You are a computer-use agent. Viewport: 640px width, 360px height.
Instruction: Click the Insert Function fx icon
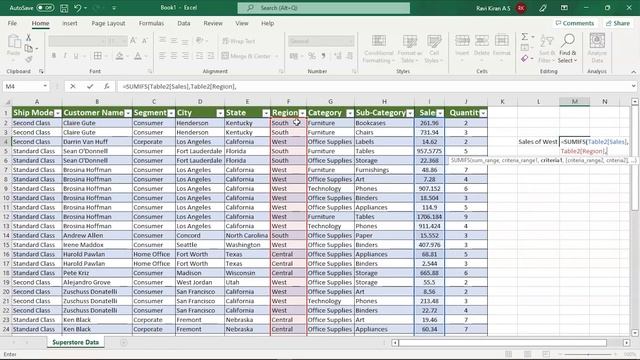(107, 87)
